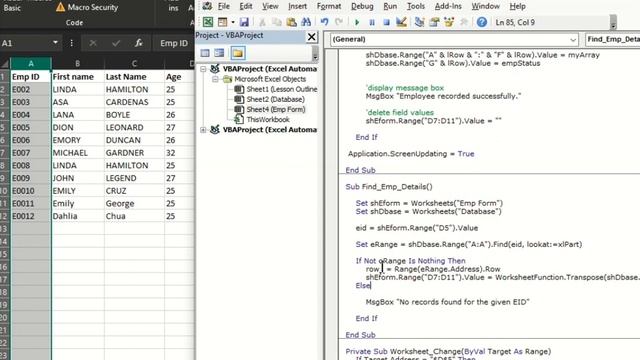Open the Edit menu

(x=246, y=6)
